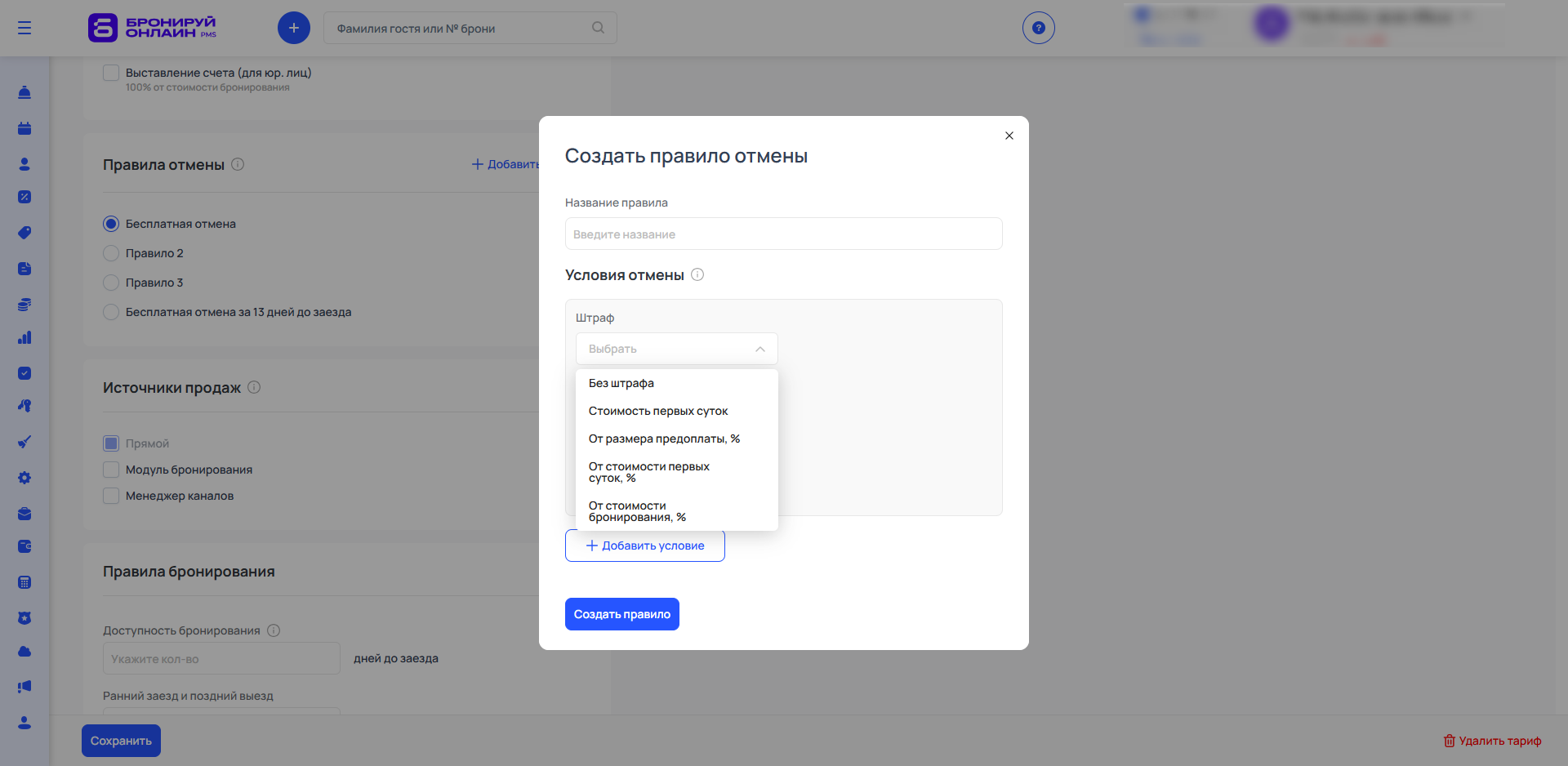
Task: Open the keys sidebar icon
Action: click(x=24, y=406)
